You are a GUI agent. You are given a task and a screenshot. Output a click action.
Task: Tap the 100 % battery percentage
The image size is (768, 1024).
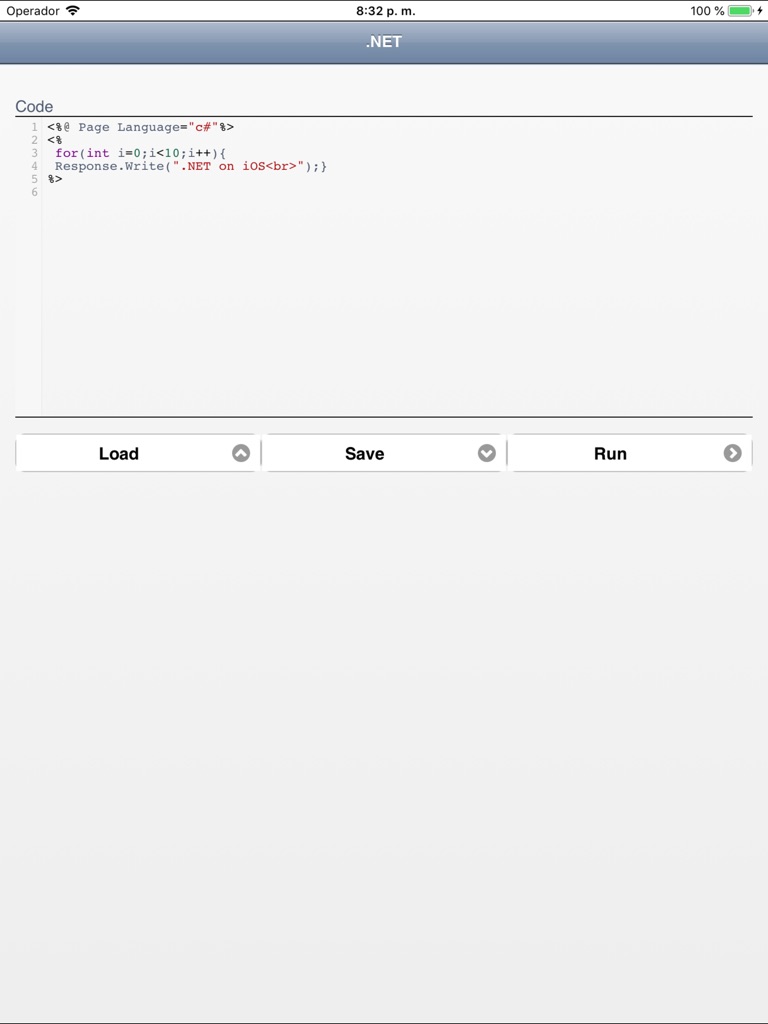[x=707, y=11]
